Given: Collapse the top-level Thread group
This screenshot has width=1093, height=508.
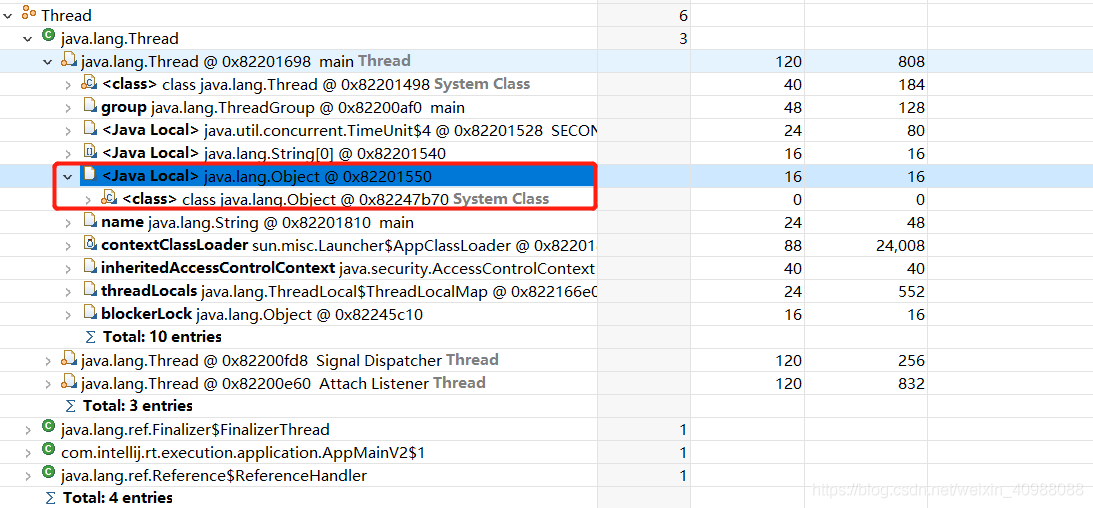Looking at the screenshot, I should [x=8, y=15].
